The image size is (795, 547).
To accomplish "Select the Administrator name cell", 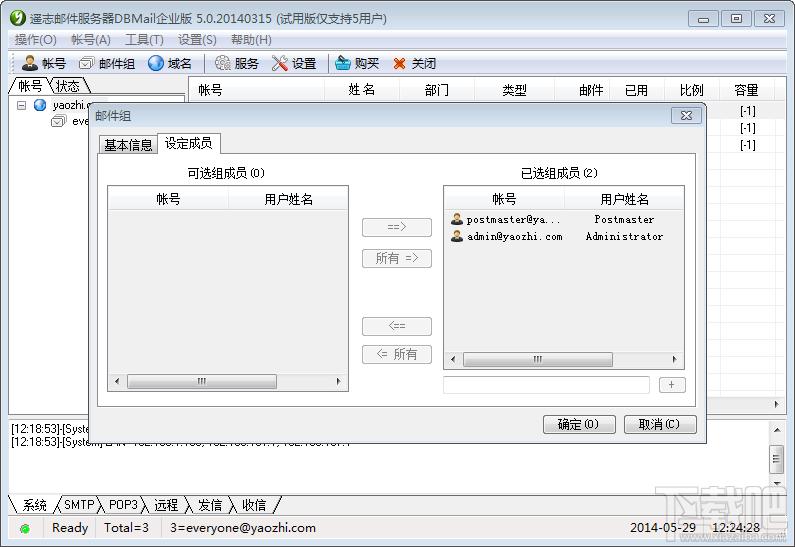I will [624, 236].
